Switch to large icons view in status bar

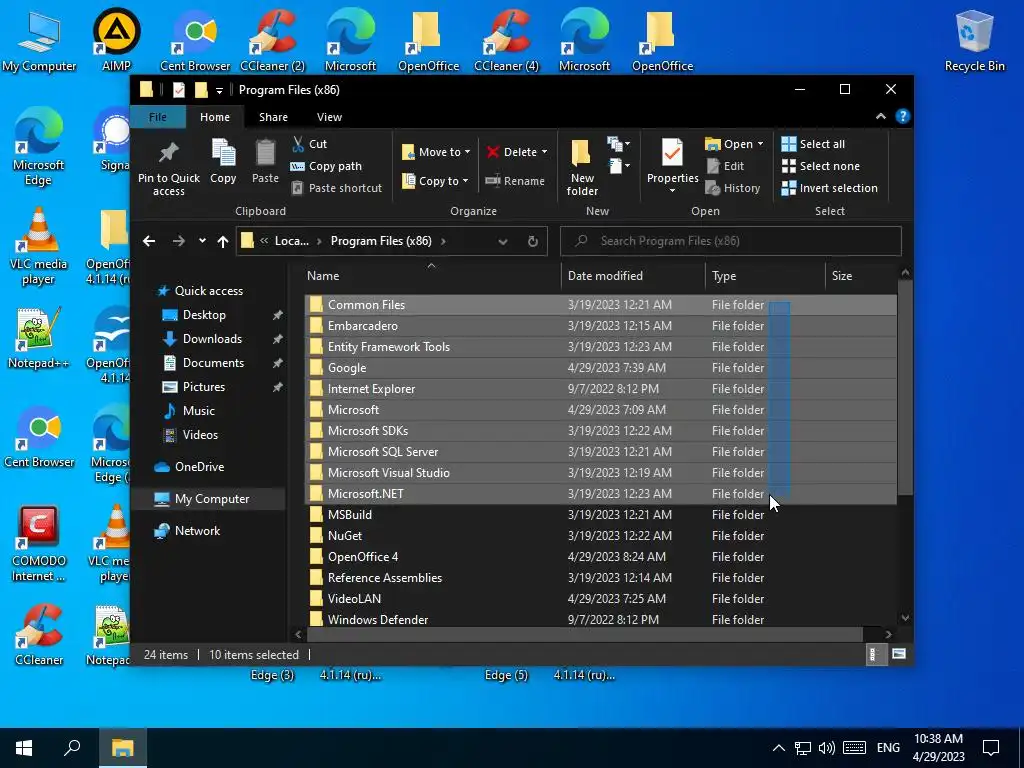tap(899, 654)
